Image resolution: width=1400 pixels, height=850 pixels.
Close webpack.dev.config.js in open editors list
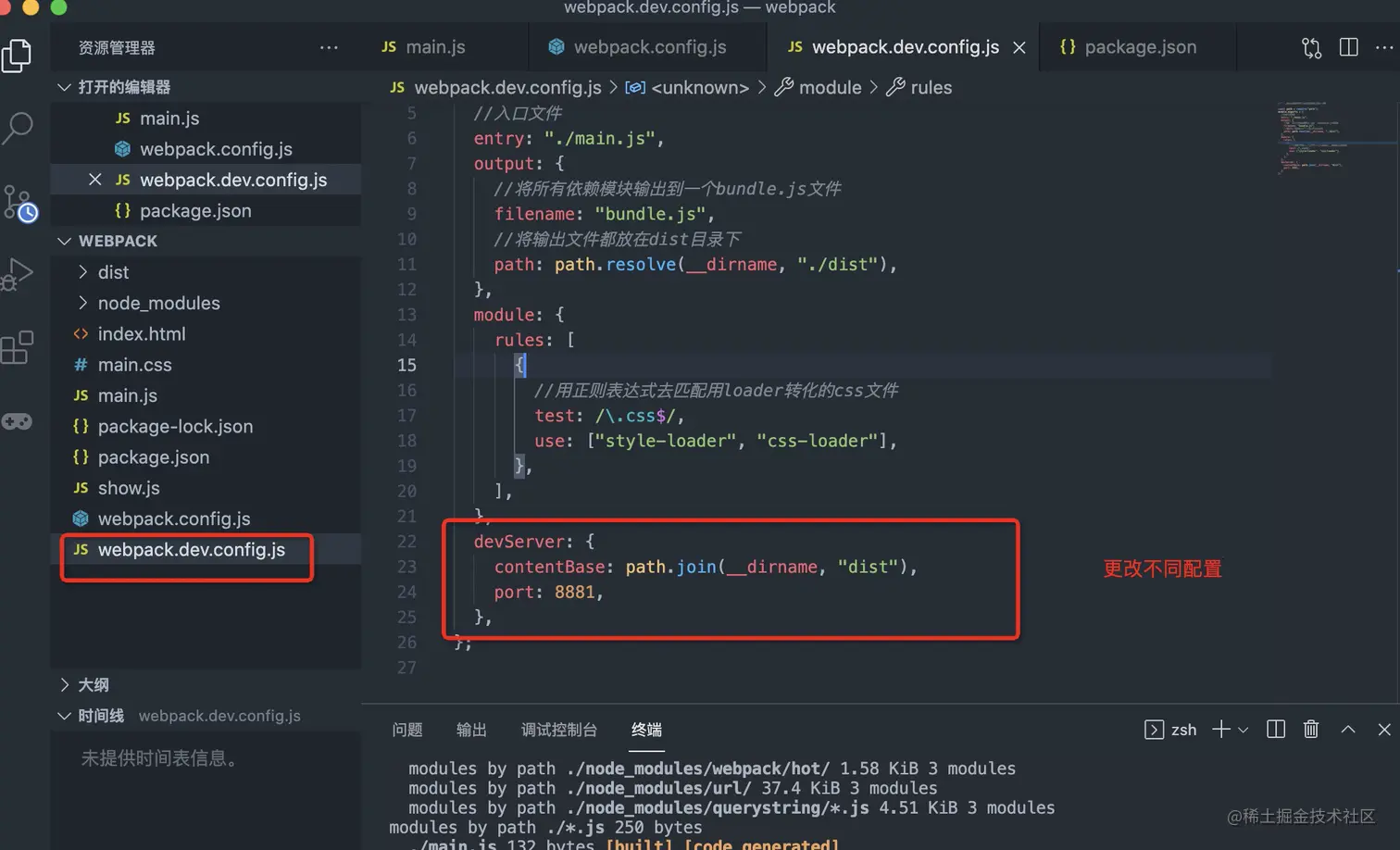click(x=94, y=180)
